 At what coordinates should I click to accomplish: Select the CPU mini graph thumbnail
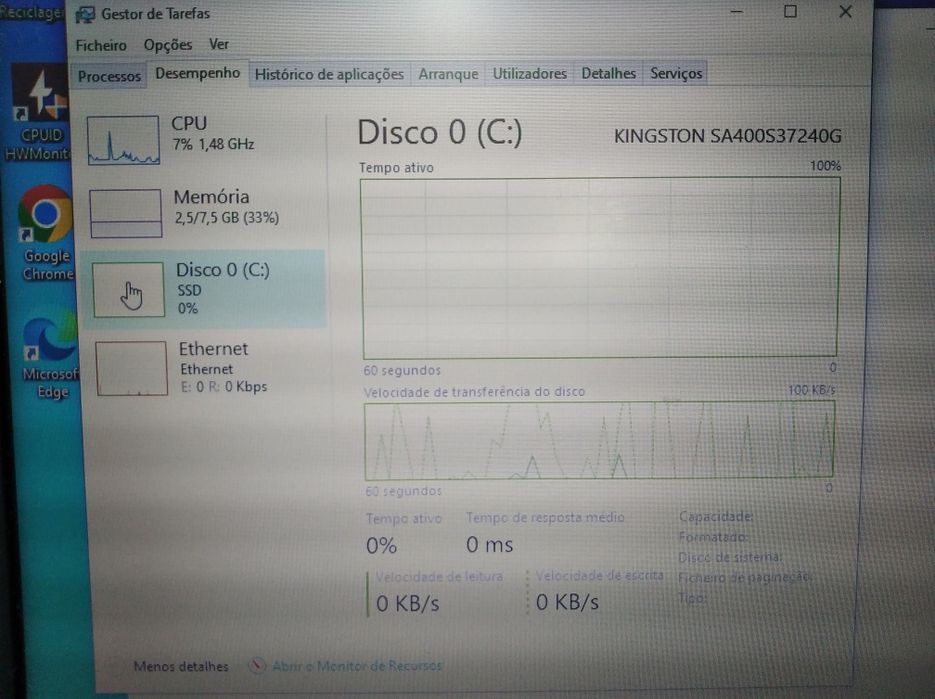point(123,140)
